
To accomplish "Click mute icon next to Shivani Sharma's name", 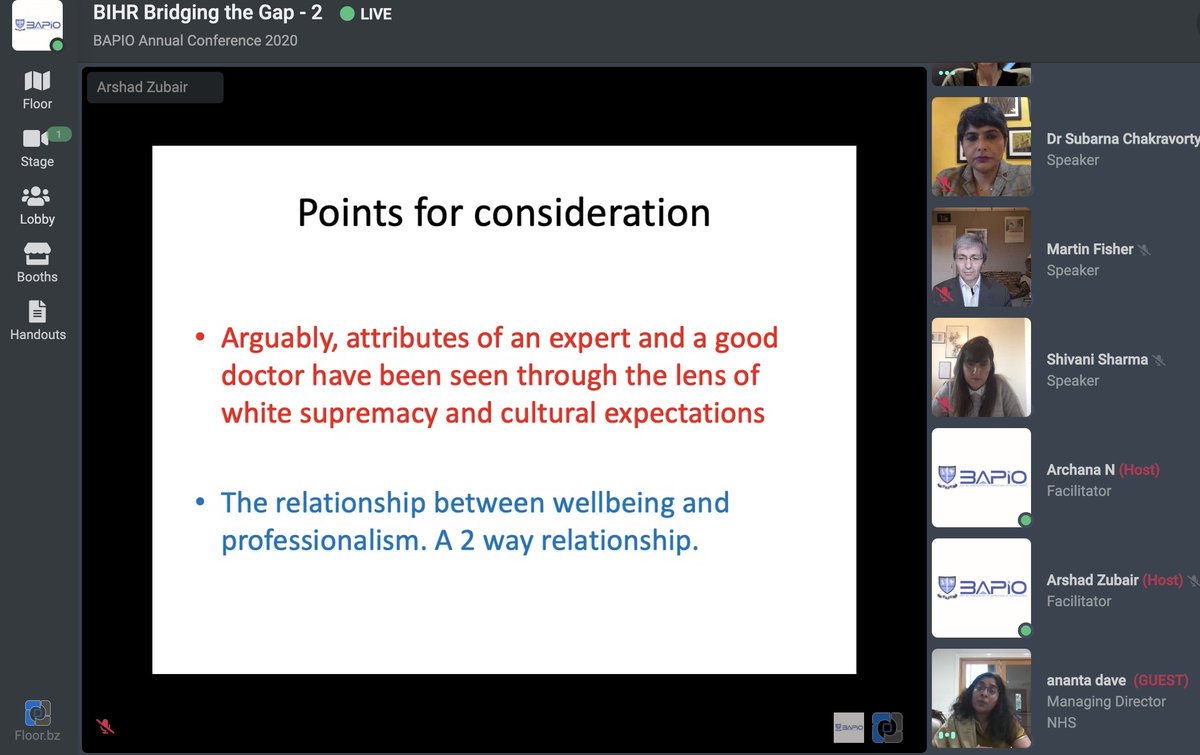I will [1159, 360].
